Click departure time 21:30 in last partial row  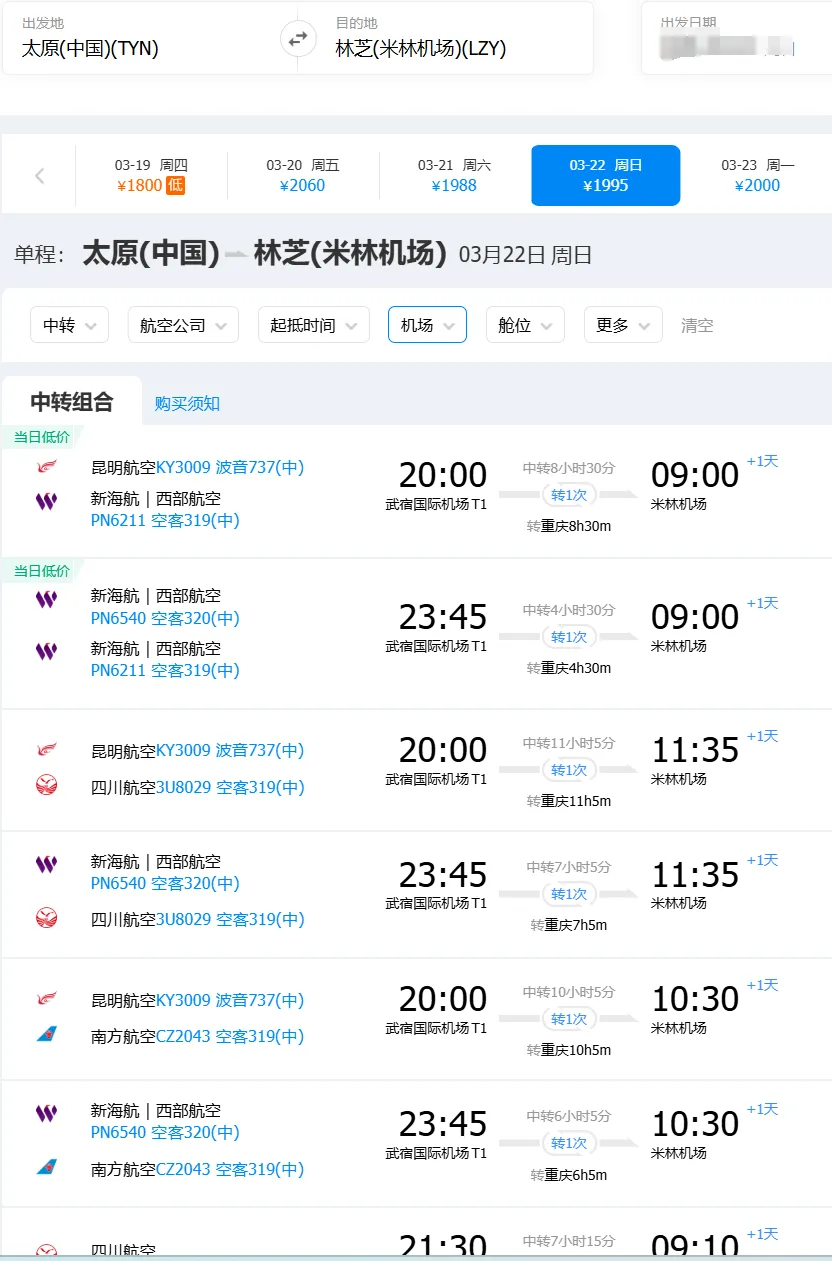pos(443,1245)
